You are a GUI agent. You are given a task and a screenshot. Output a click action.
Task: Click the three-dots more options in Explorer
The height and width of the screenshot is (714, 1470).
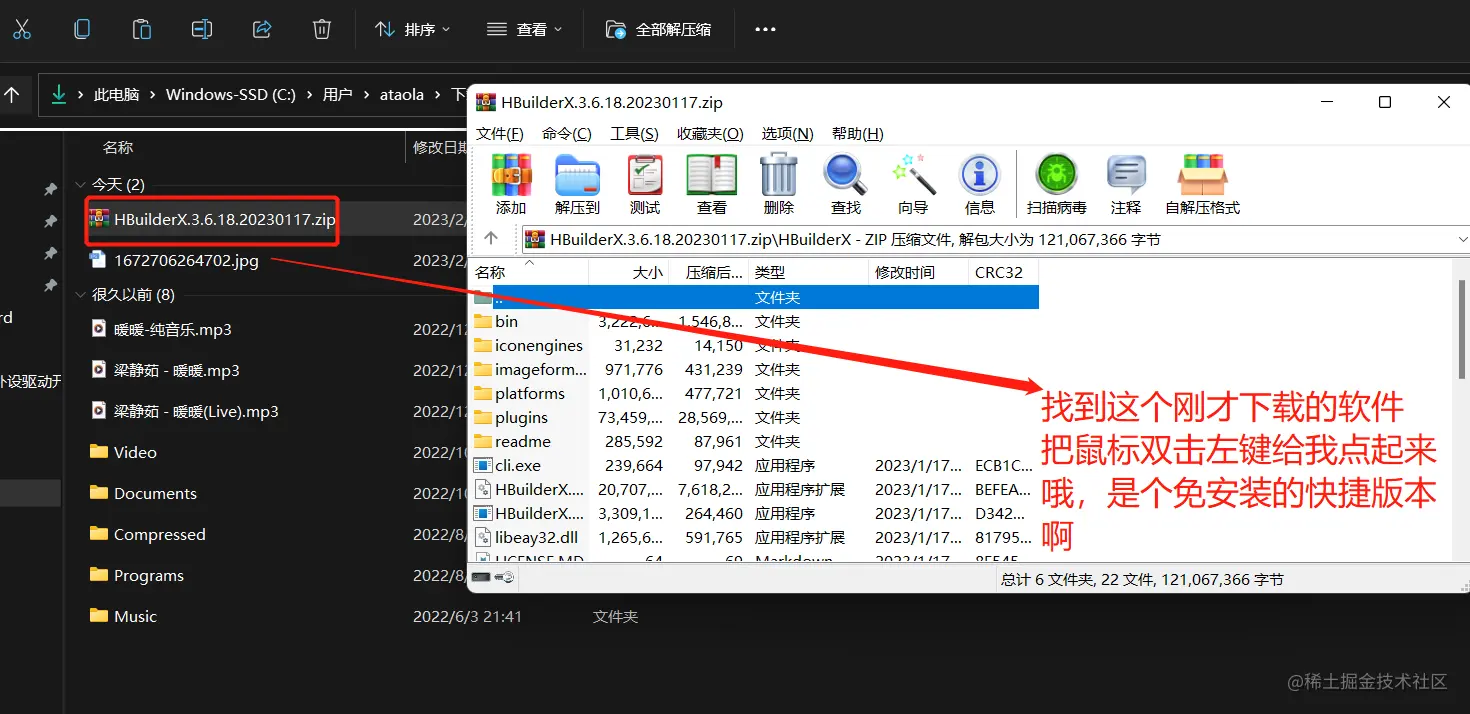point(765,29)
